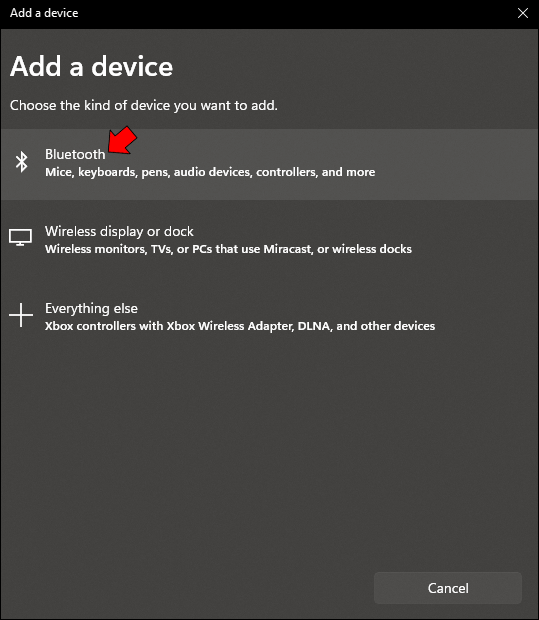Select the Bluetooth option label

[75, 154]
